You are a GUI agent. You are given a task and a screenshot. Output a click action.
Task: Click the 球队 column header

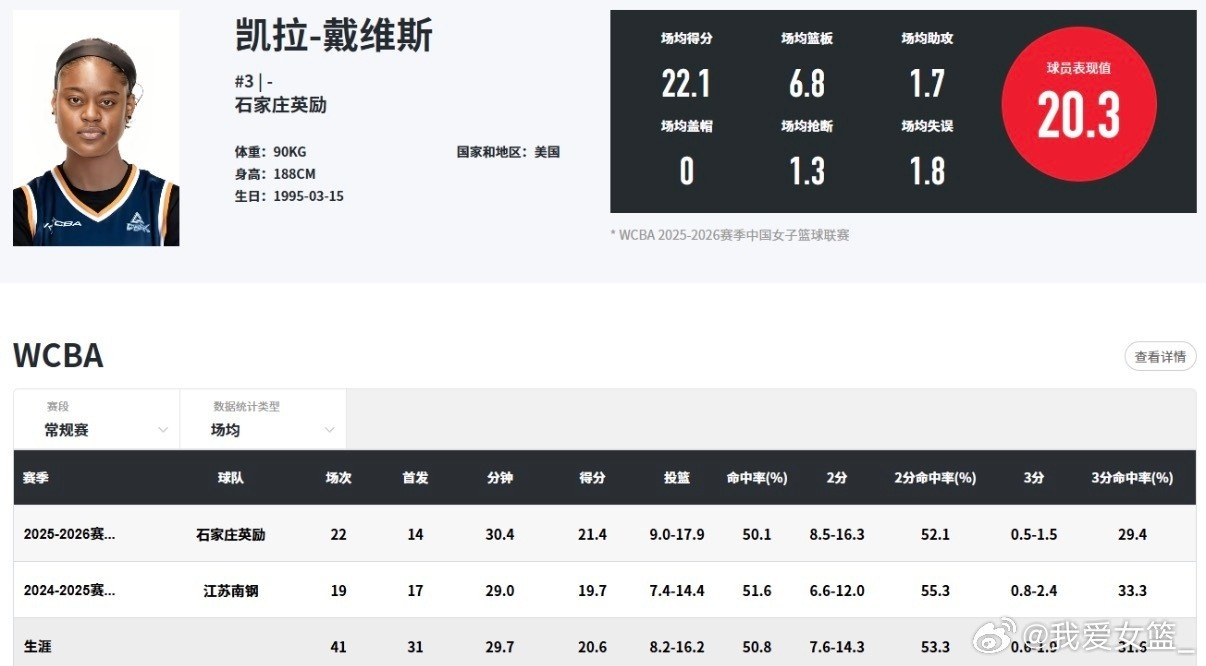pos(231,478)
